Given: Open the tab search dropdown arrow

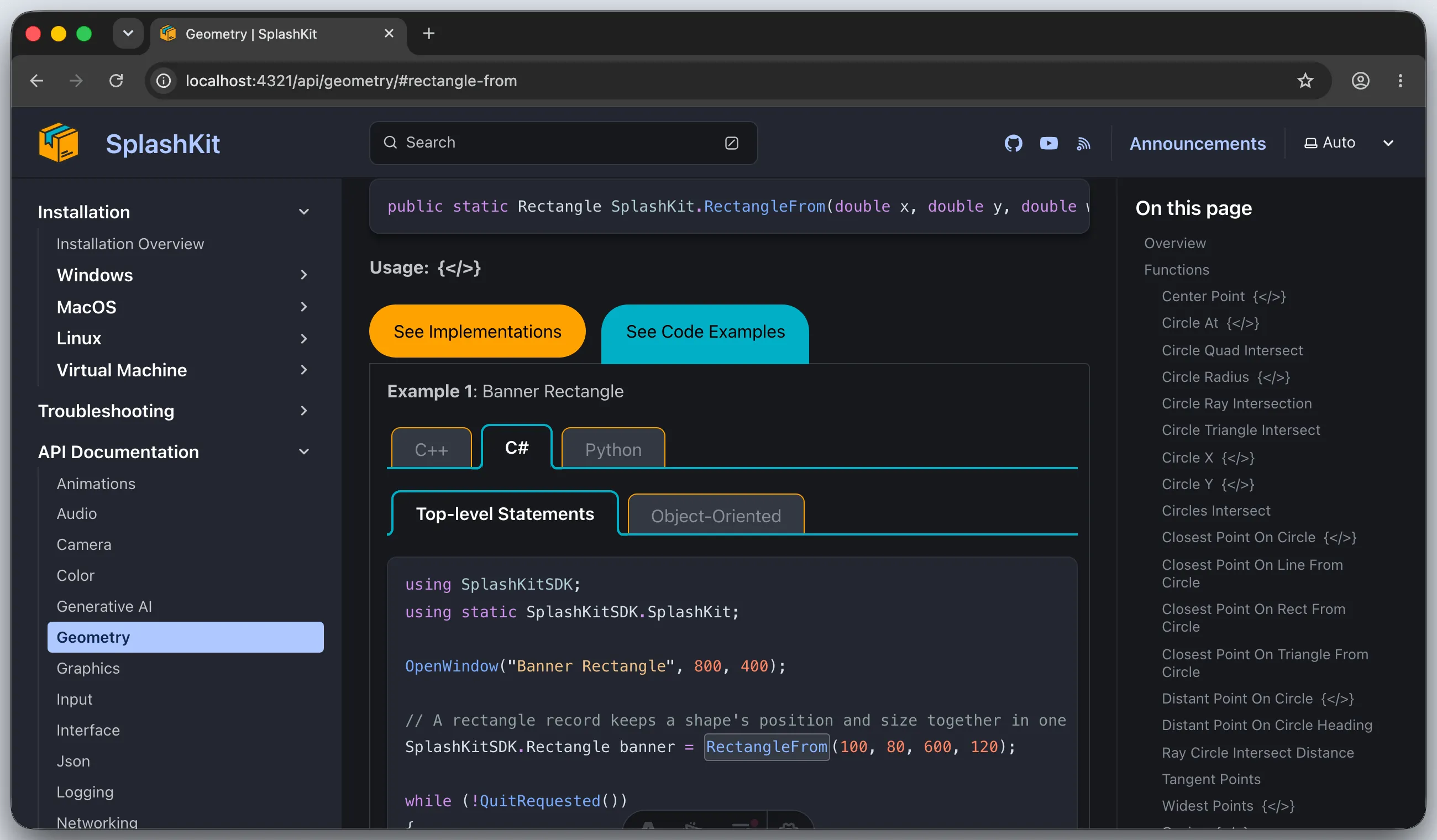Looking at the screenshot, I should 128,34.
